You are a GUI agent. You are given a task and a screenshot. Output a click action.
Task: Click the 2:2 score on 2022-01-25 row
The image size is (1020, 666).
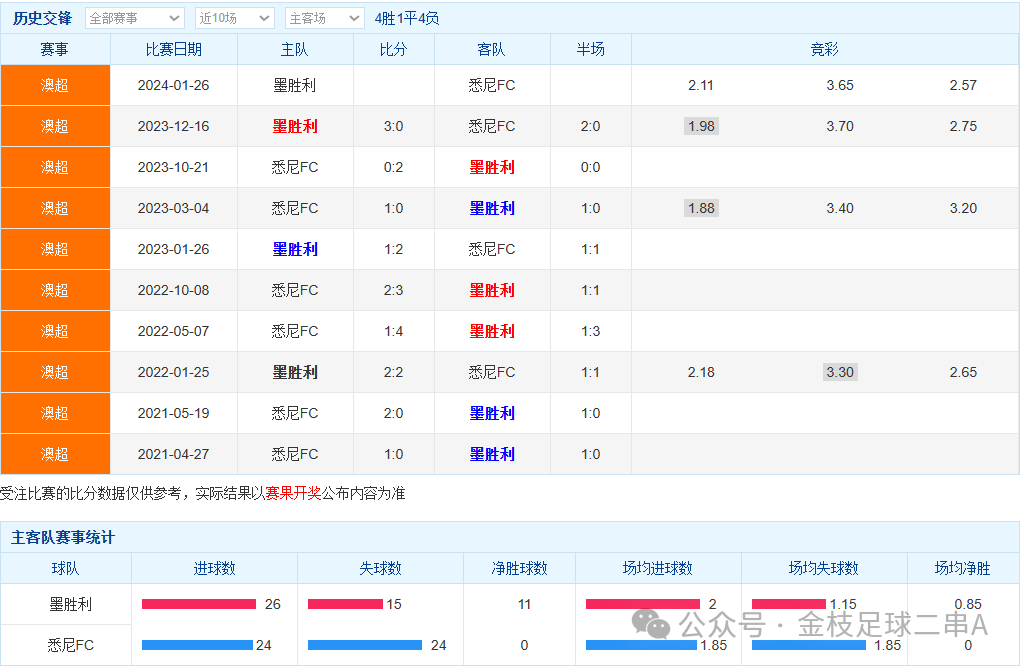click(394, 372)
